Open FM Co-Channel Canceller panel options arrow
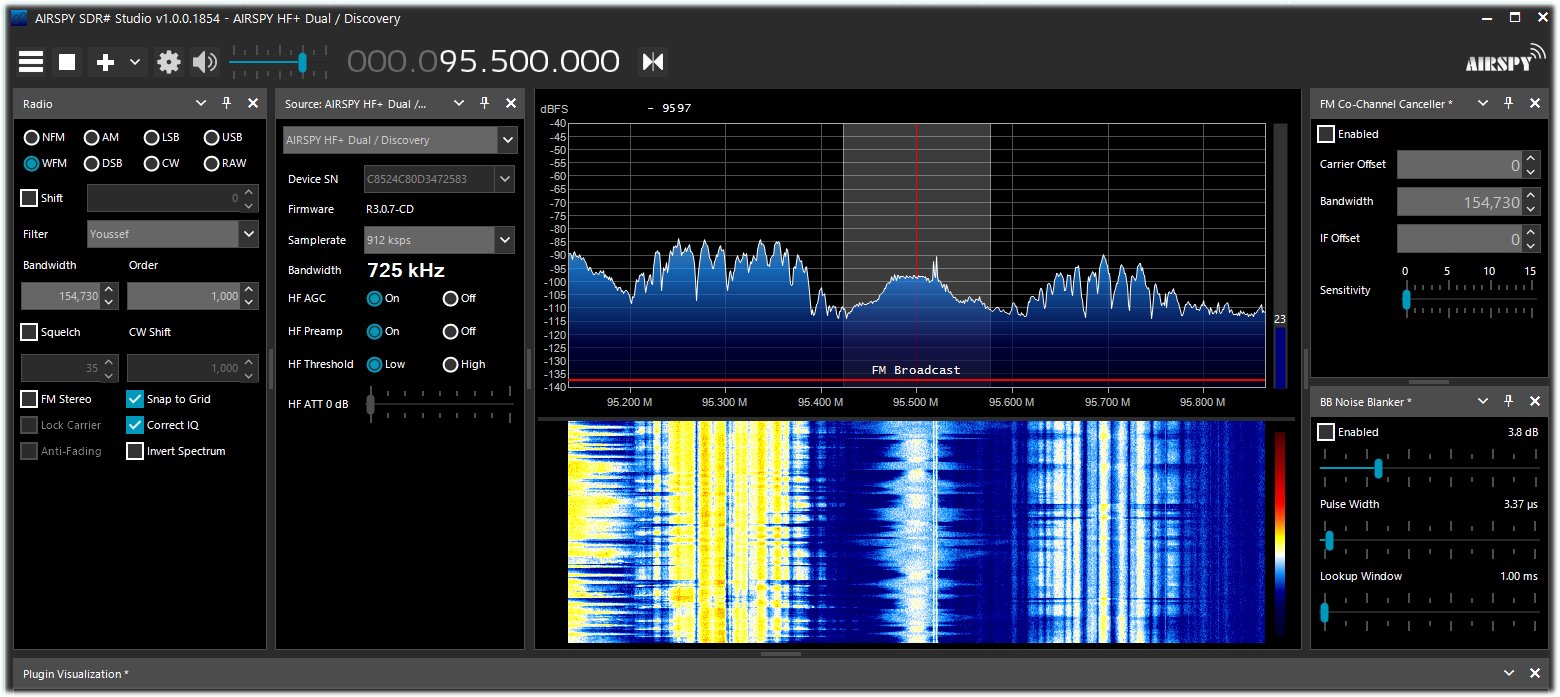 point(1483,103)
